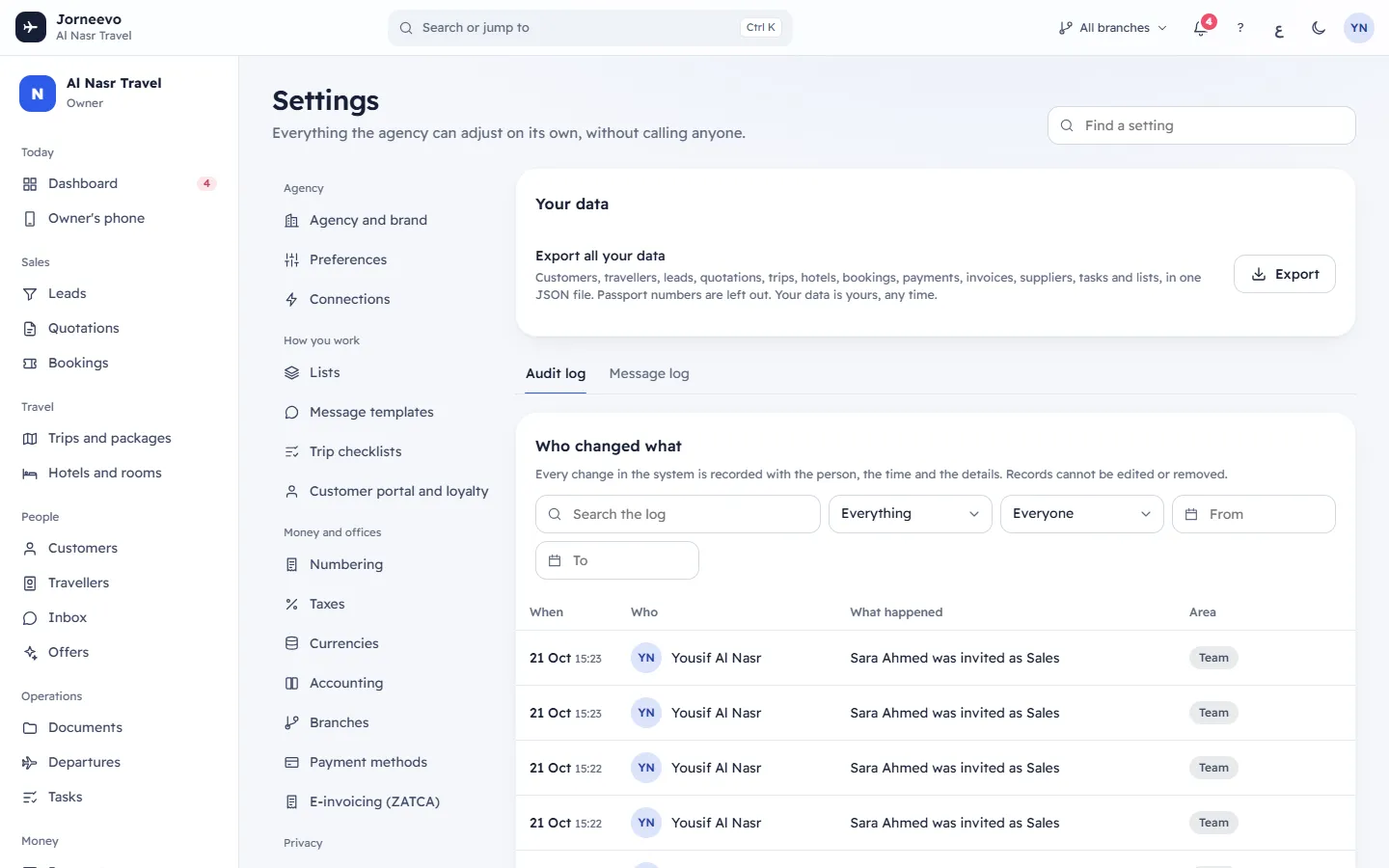
Task: Go to Owner's phone
Action: tap(120, 218)
